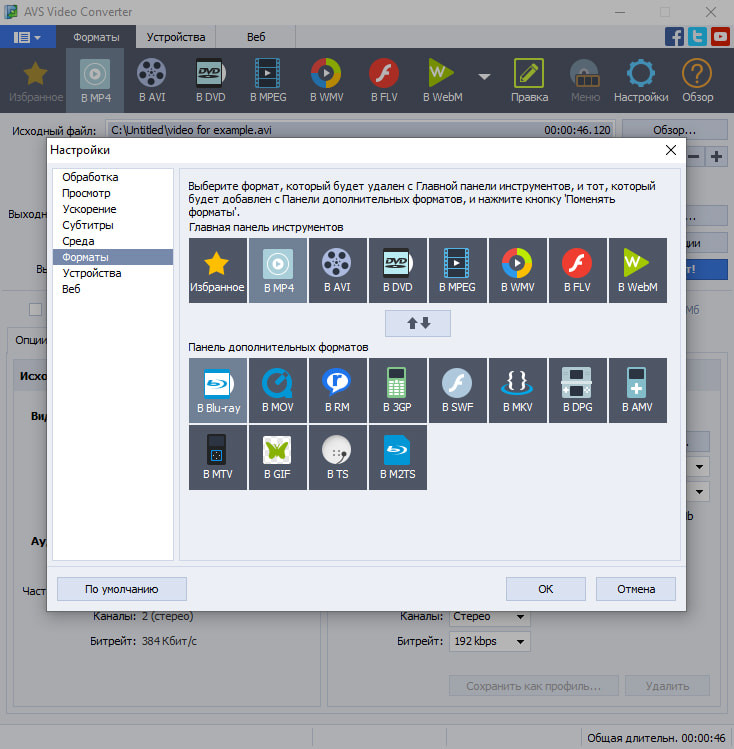Open the Каналы Стерео dropdown
This screenshot has width=734, height=749.
coord(489,616)
